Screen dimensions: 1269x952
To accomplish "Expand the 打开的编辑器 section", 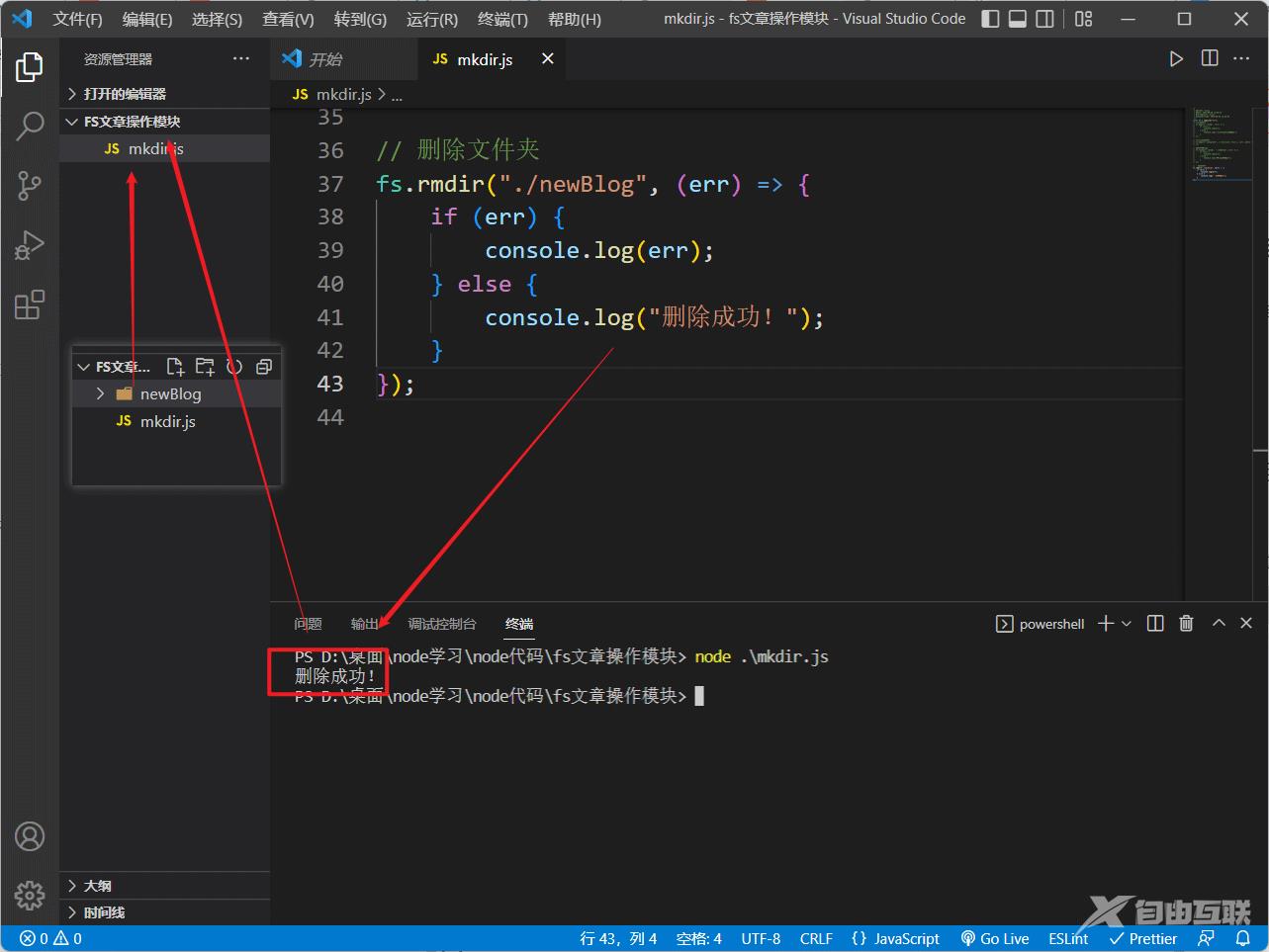I will [164, 94].
